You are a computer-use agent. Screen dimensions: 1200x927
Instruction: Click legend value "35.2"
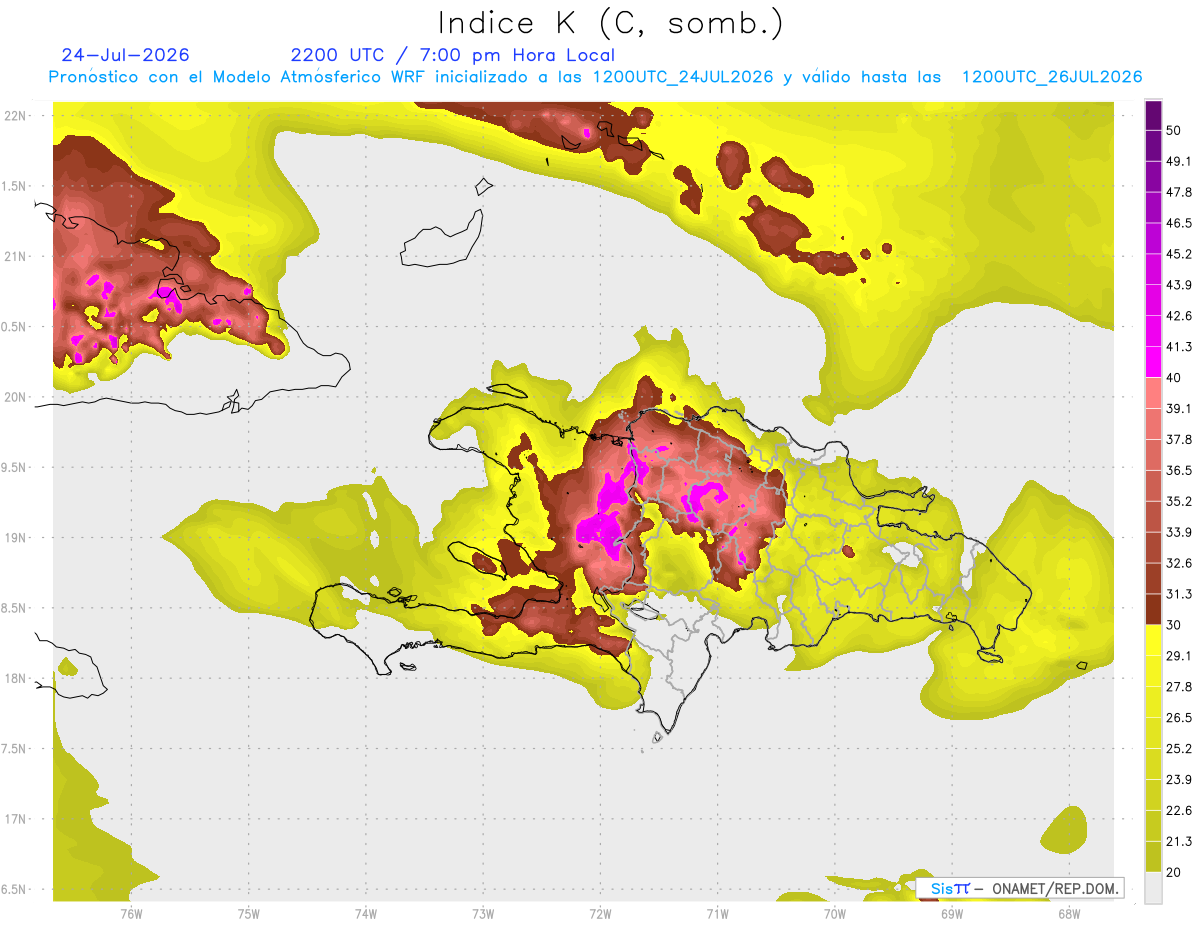tap(1178, 501)
